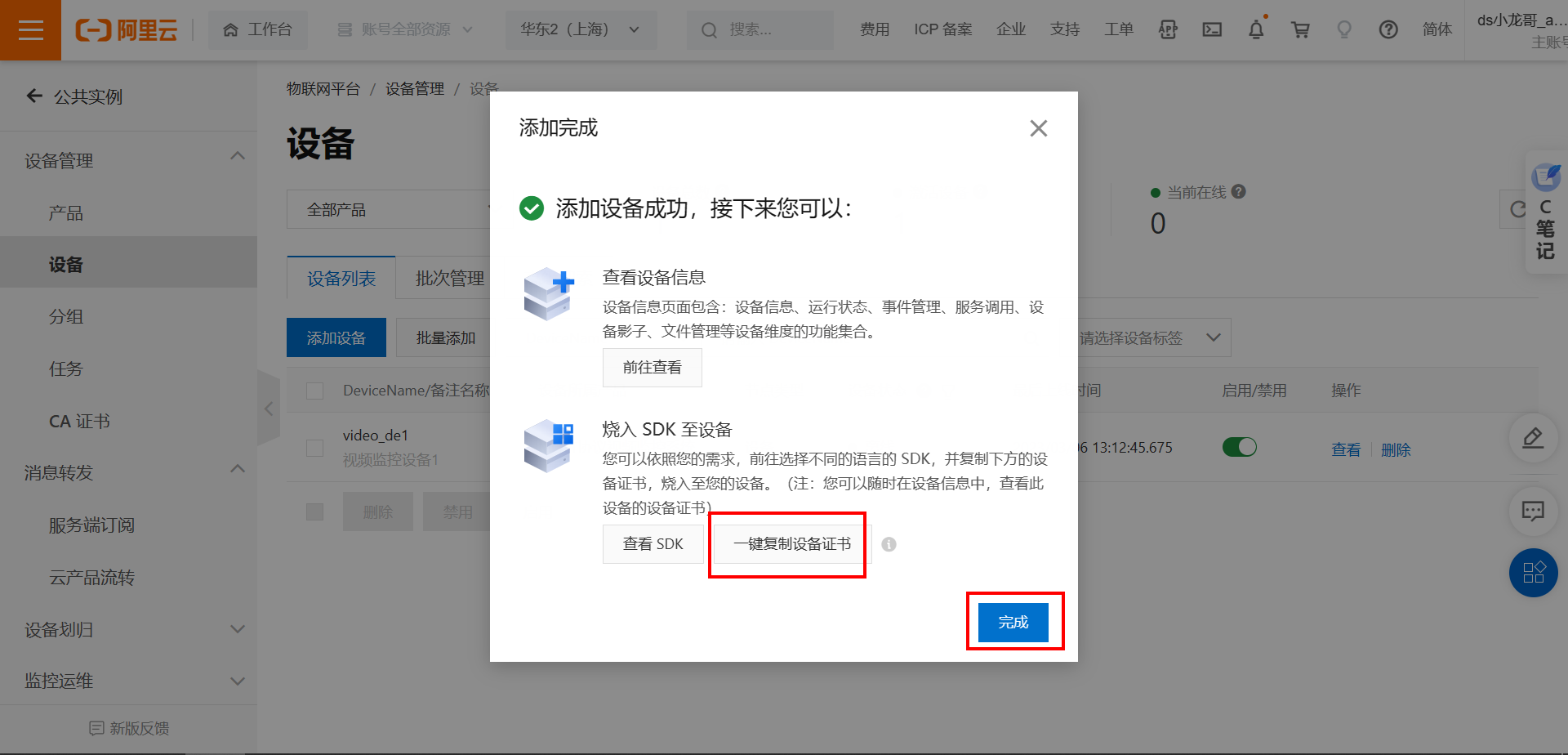Open the 企业 menu

coord(1011,30)
